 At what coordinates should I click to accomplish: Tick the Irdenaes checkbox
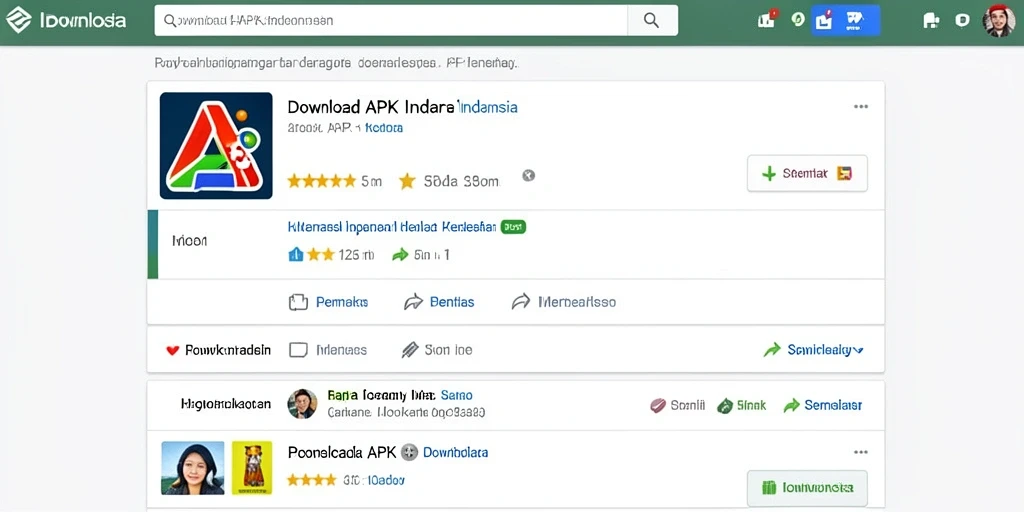click(x=298, y=350)
